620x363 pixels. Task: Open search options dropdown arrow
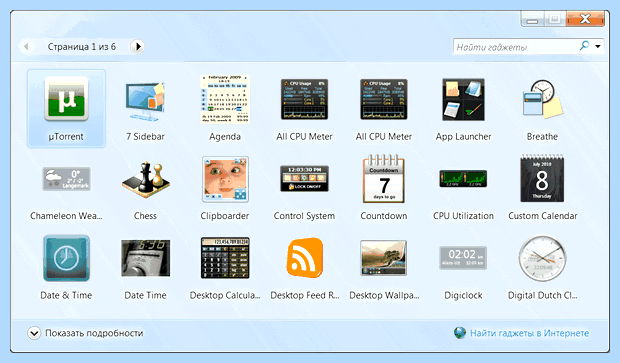(x=598, y=46)
